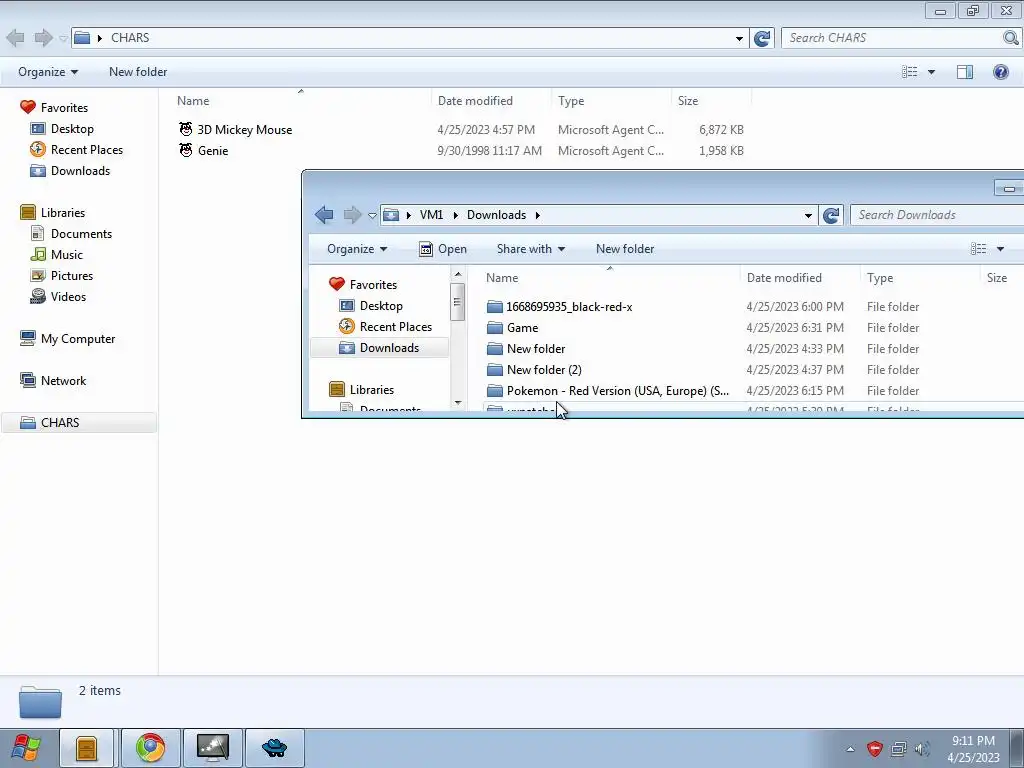The image size is (1024, 768).
Task: Show hidden system tray icons
Action: click(850, 749)
